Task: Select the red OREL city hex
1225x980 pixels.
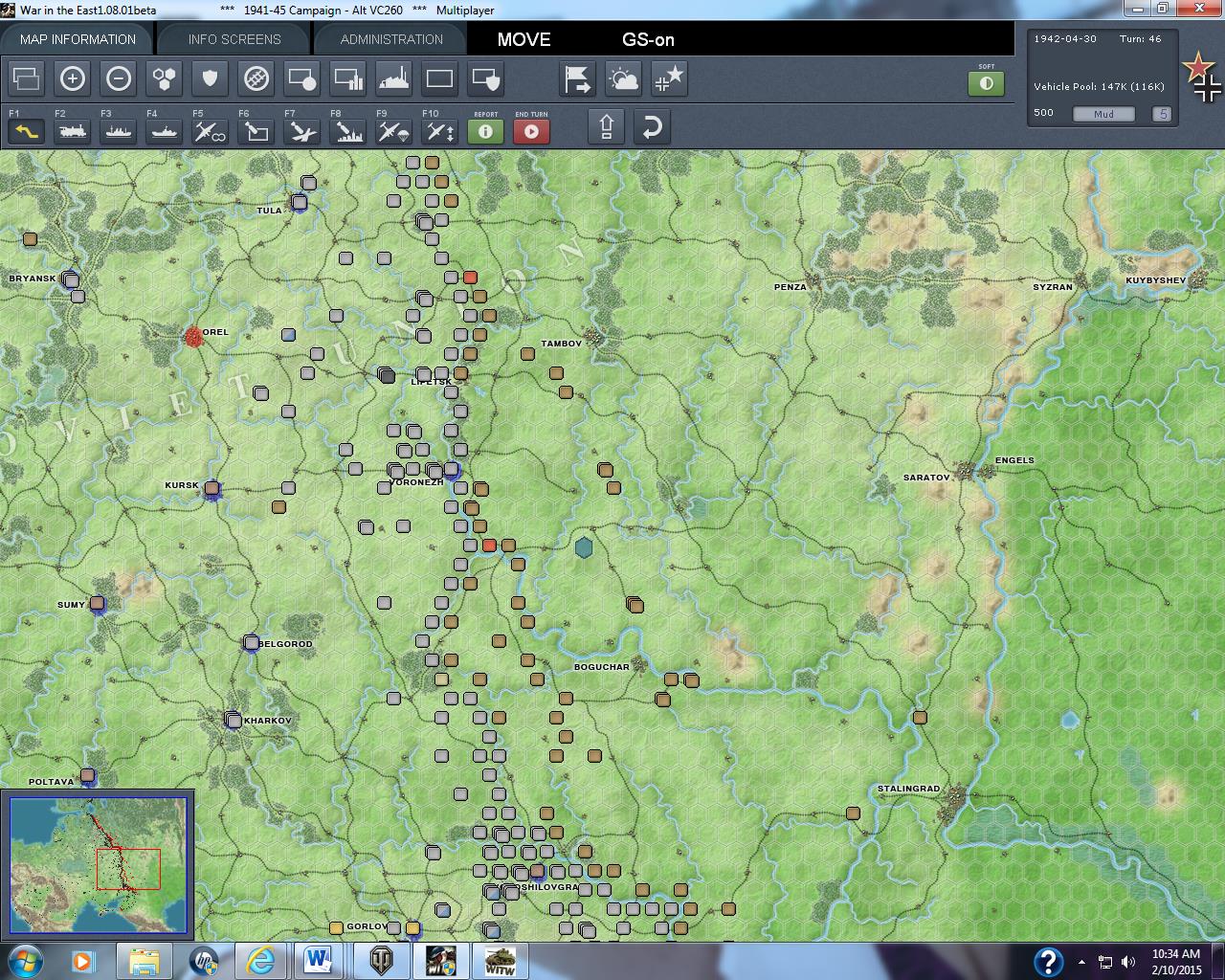Action: tap(194, 336)
